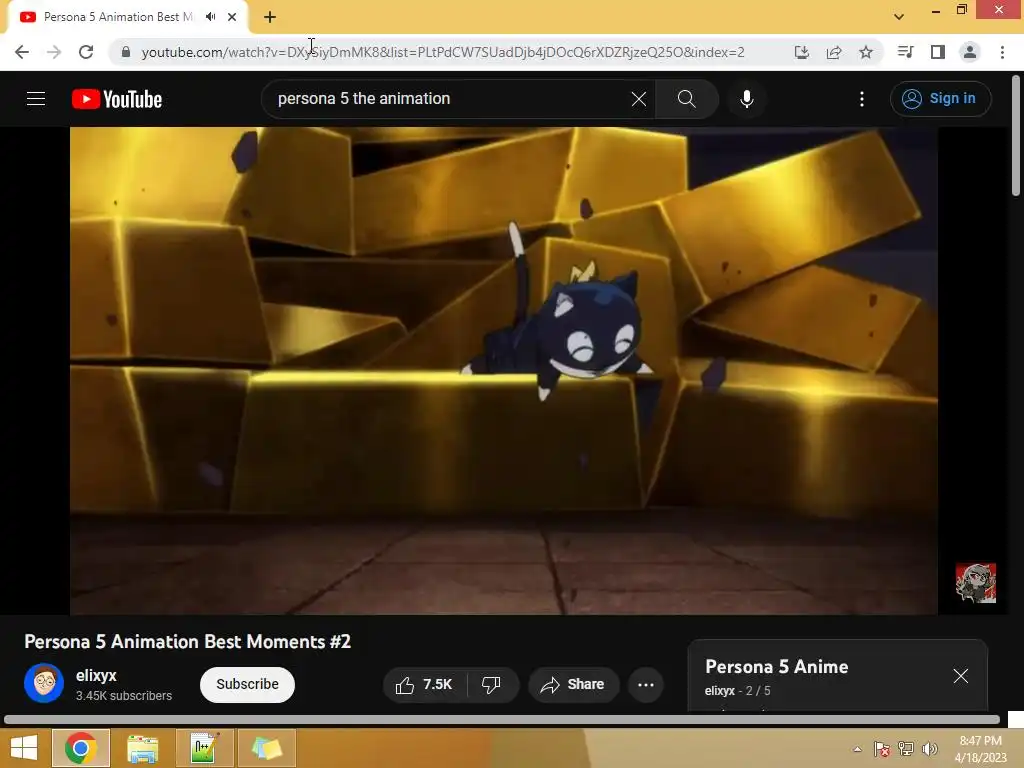Click the video player to pause
The width and height of the screenshot is (1024, 768).
pyautogui.click(x=504, y=370)
